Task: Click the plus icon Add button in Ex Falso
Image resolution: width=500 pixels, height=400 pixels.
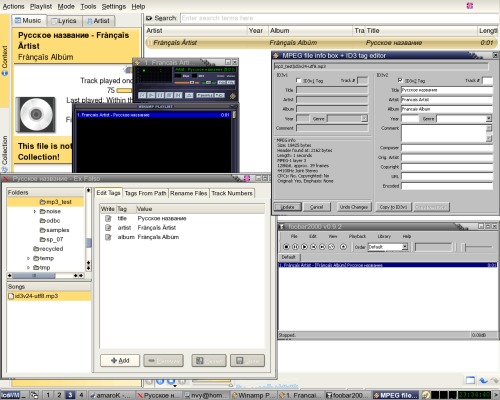Action: point(120,360)
